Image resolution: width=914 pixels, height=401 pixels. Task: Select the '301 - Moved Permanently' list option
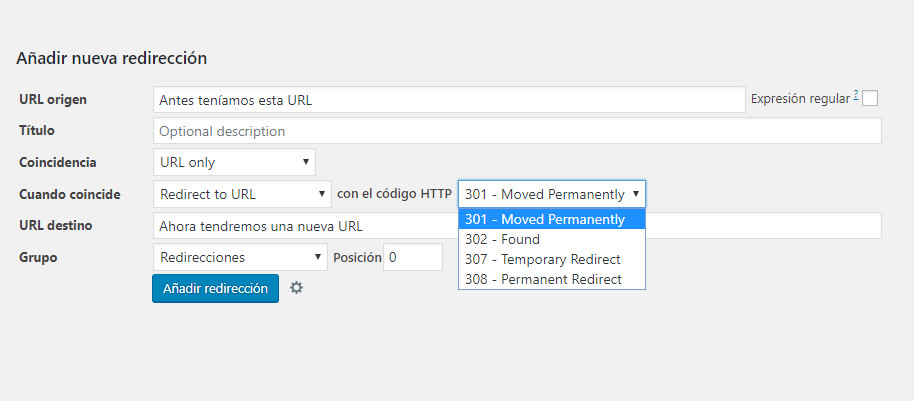(552, 219)
